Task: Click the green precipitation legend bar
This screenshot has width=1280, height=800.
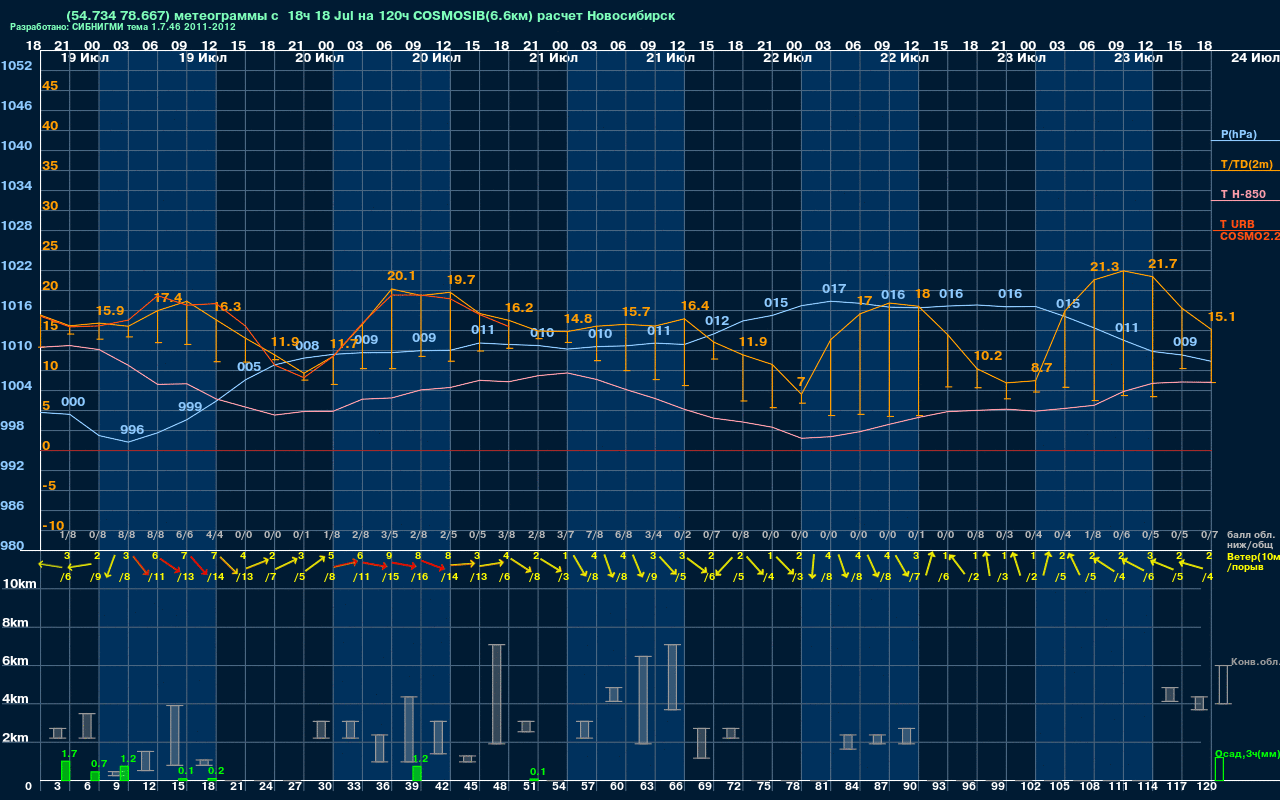Action: [x=1218, y=770]
